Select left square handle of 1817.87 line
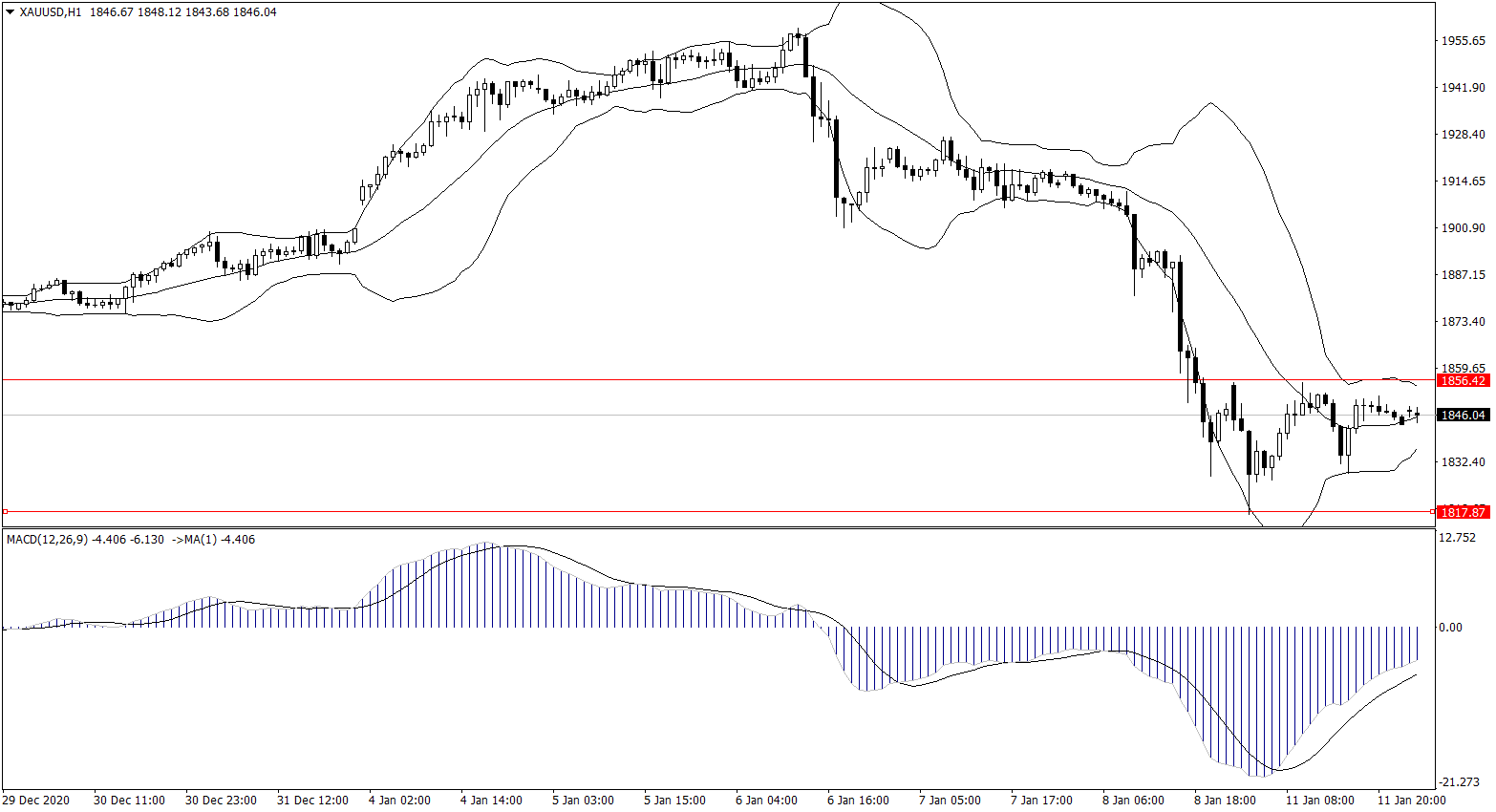 [x=5, y=511]
